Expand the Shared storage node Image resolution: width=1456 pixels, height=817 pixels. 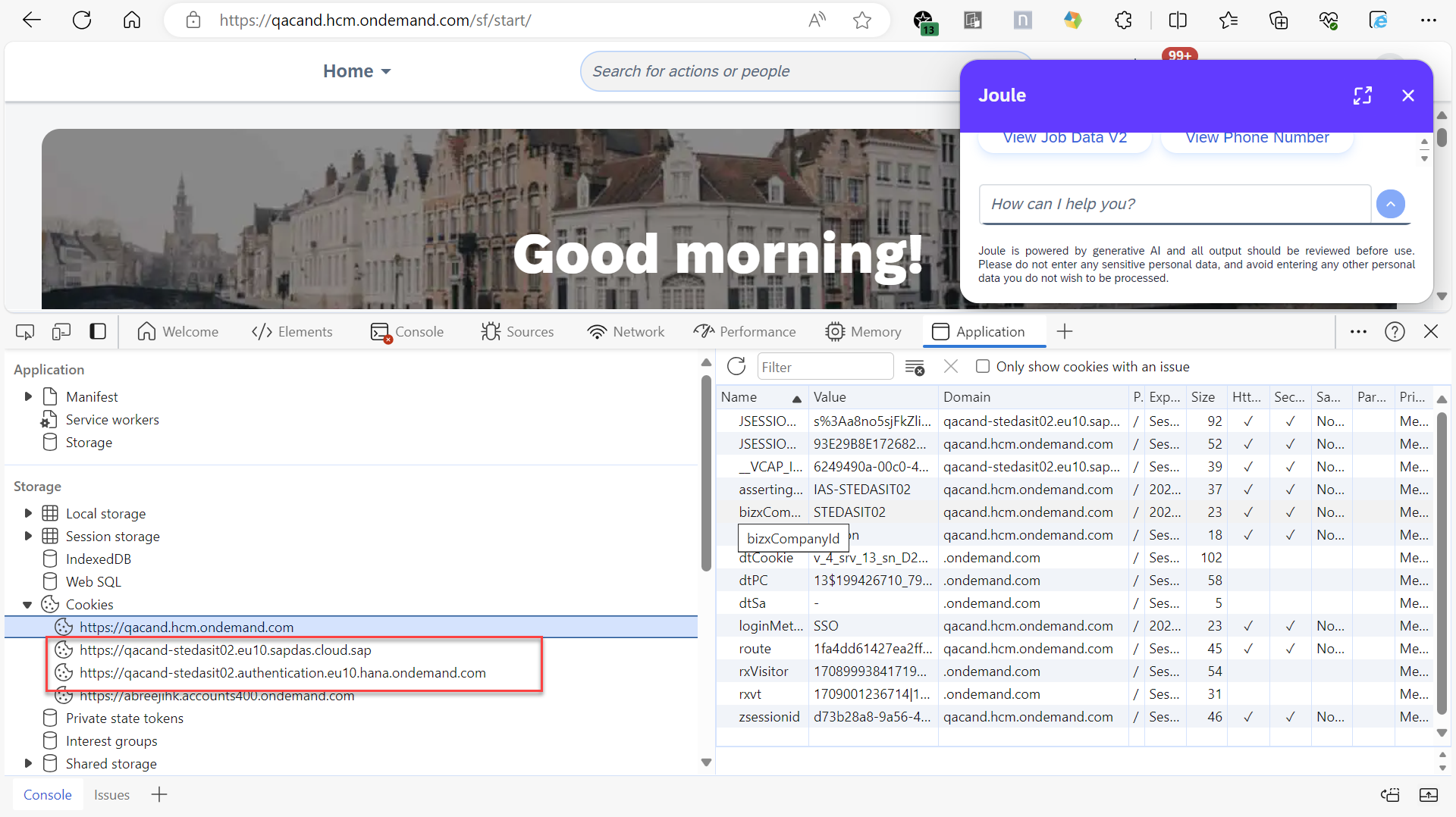point(28,764)
